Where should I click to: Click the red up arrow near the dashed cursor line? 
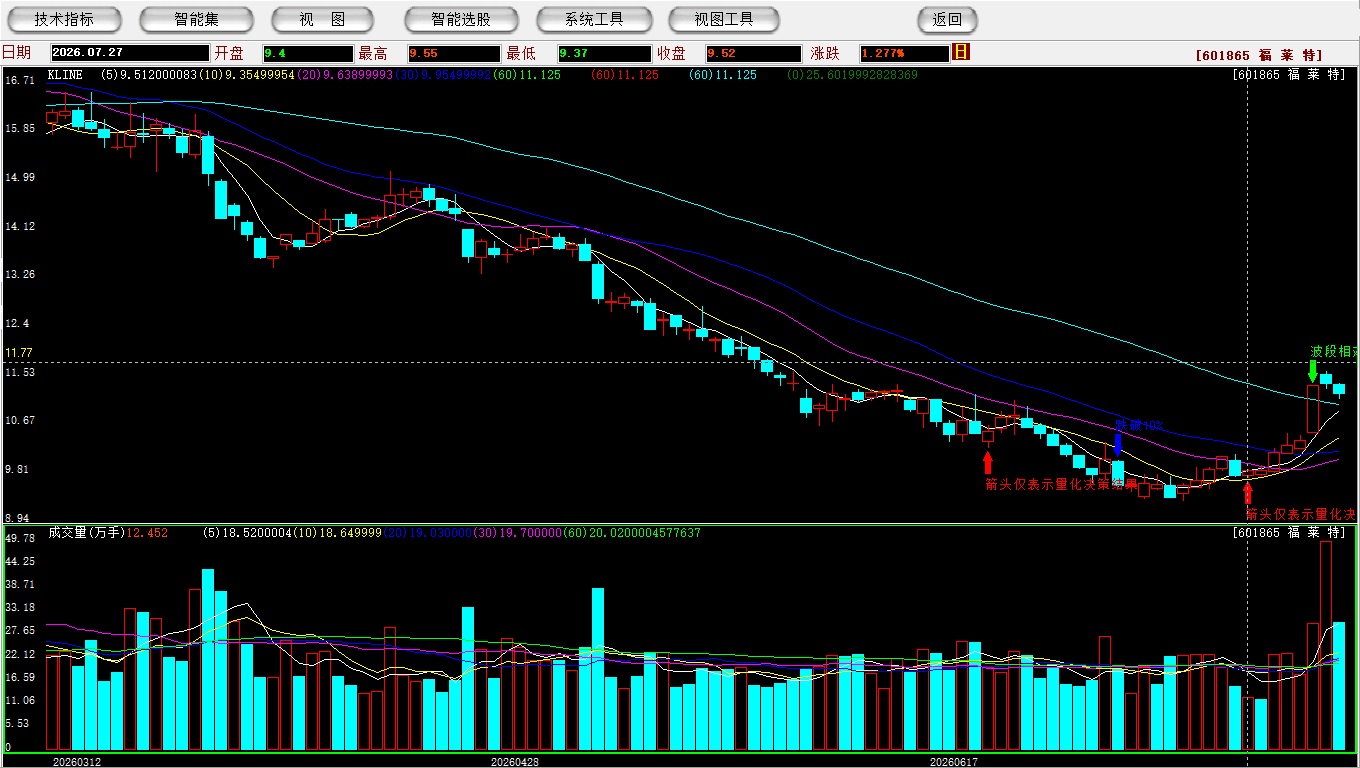tap(1247, 493)
